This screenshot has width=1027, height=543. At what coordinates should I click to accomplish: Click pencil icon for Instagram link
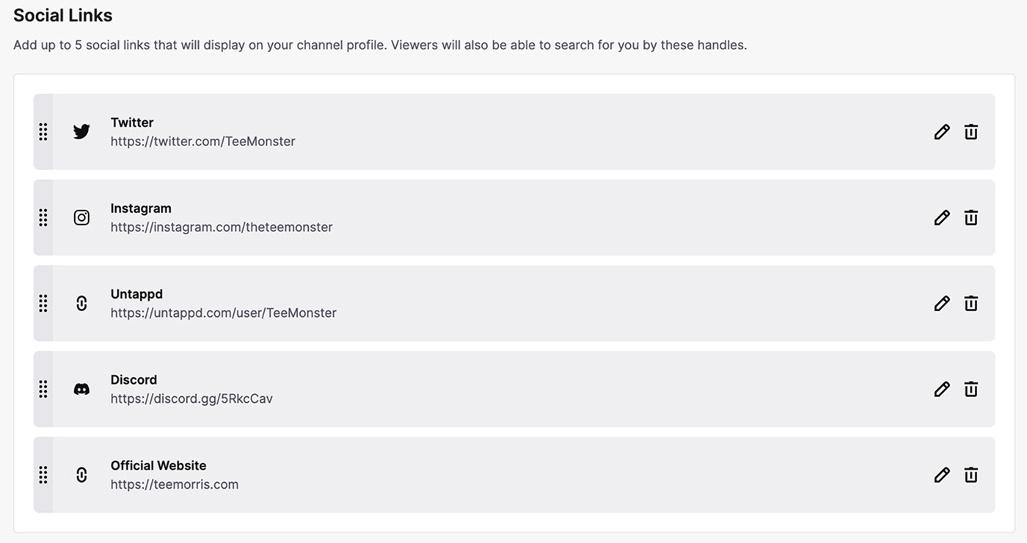(x=941, y=218)
